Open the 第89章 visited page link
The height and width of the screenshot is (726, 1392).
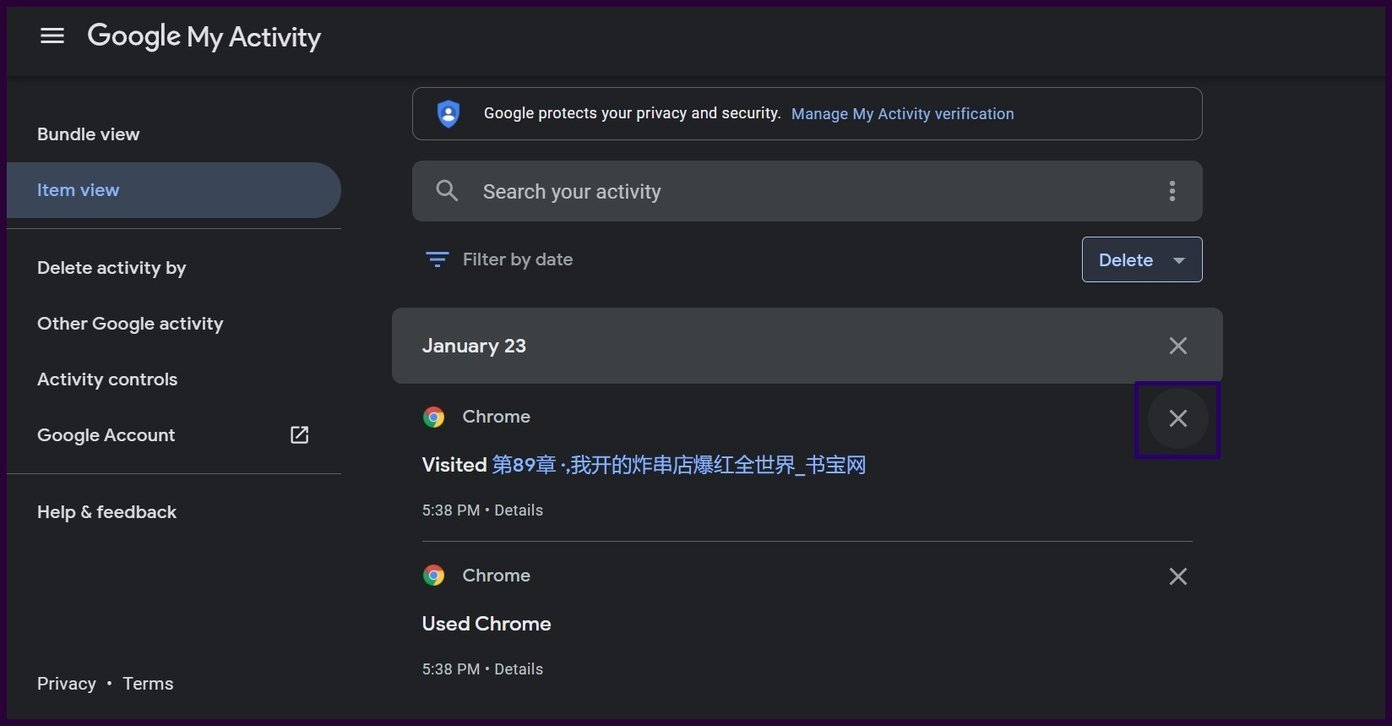[679, 465]
